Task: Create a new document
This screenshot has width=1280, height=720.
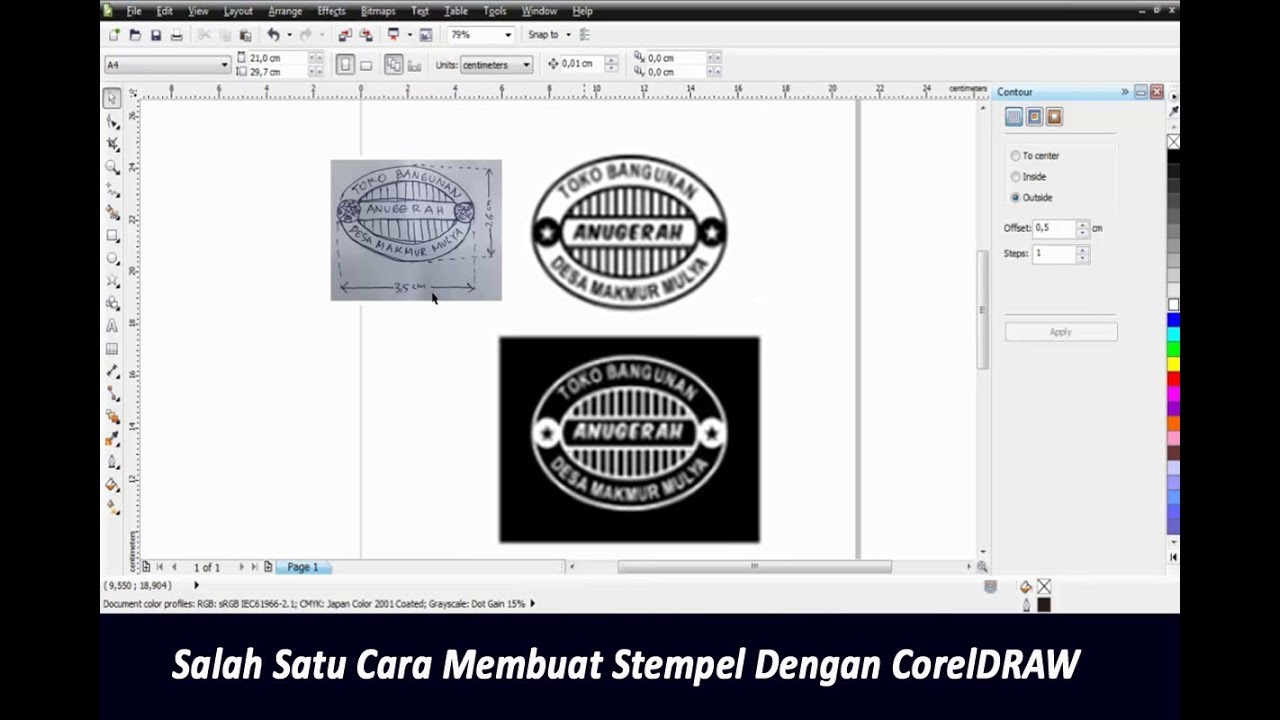Action: (115, 35)
